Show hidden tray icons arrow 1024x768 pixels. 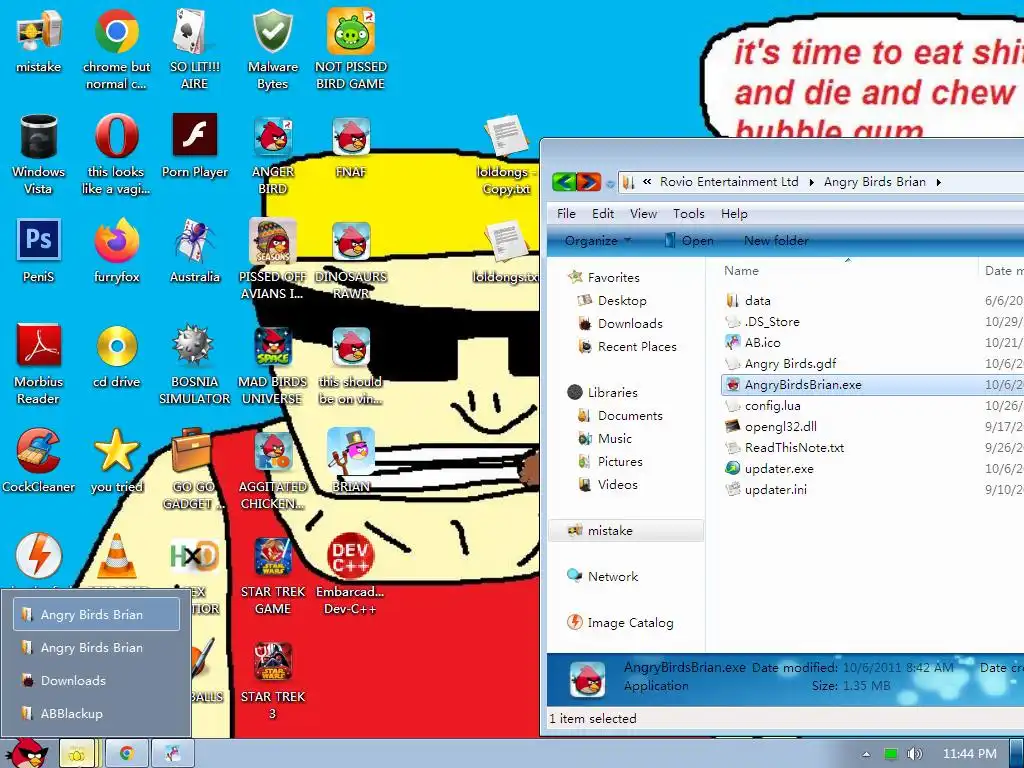click(x=866, y=754)
